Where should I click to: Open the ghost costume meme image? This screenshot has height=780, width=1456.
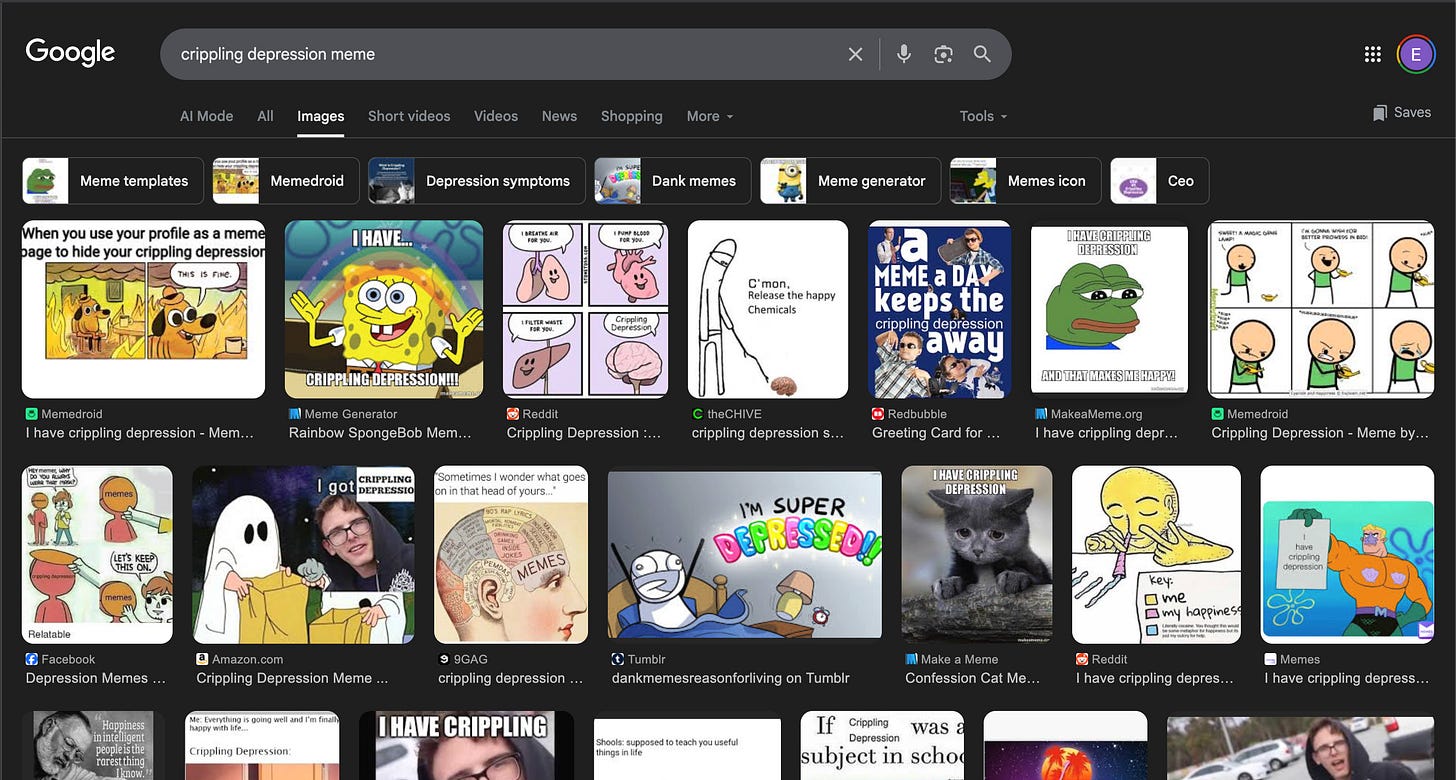tap(303, 555)
